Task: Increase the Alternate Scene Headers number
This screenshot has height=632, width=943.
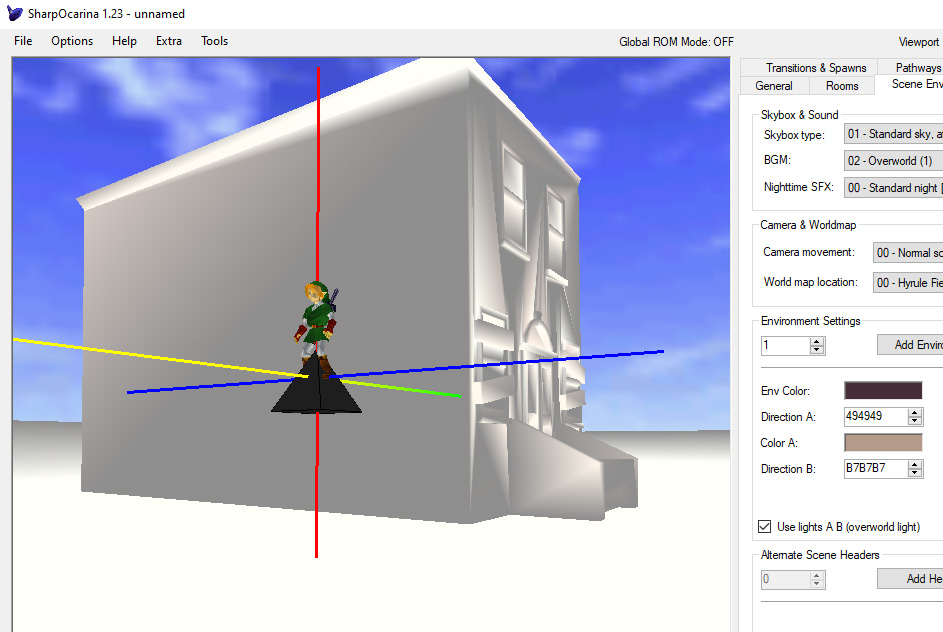Action: (817, 575)
